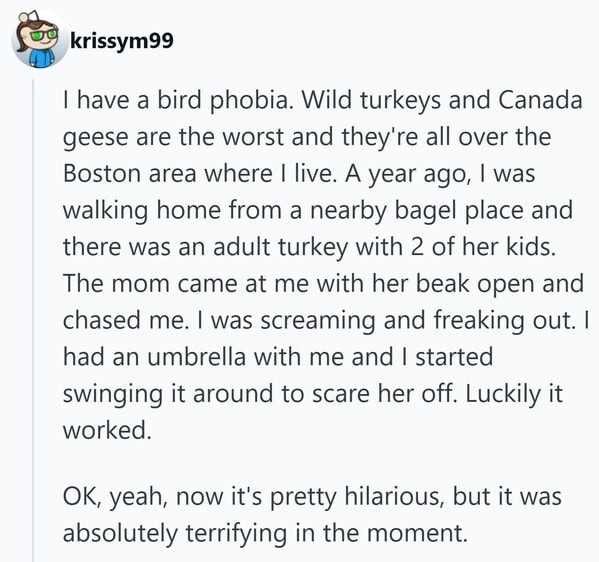599x562 pixels.
Task: Click the word "geese" in the comment
Action: click(96, 138)
